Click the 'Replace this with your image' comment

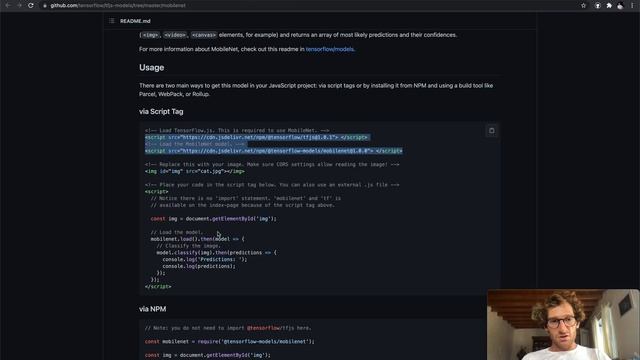tap(272, 164)
